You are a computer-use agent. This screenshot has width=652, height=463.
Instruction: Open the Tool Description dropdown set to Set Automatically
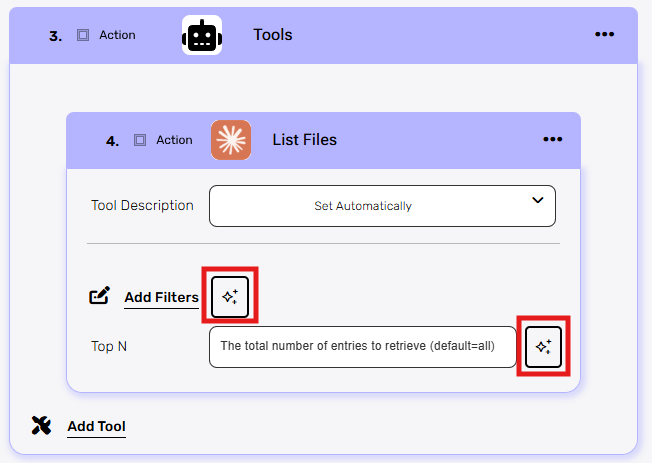pos(381,206)
